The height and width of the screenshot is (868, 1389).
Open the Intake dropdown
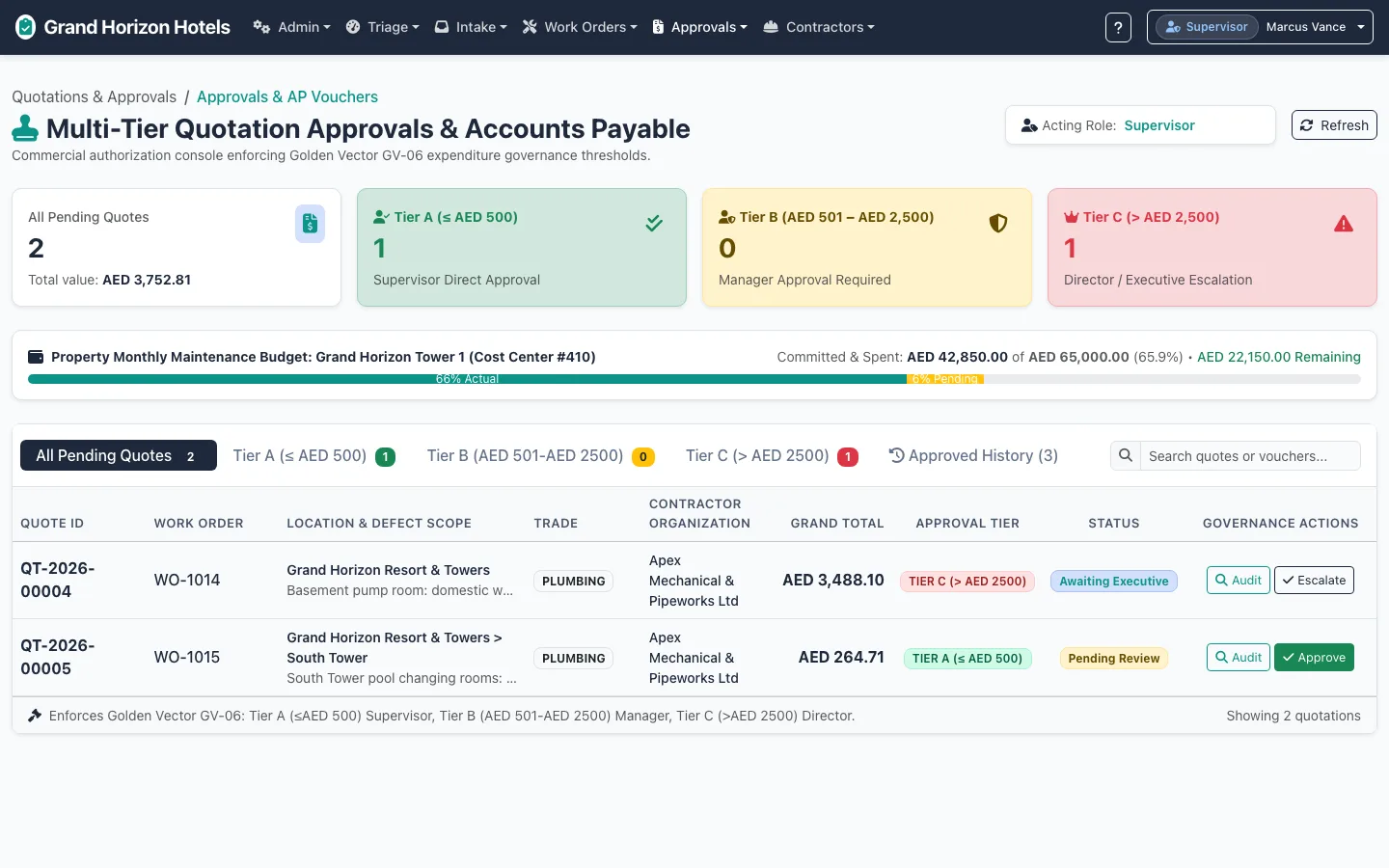point(471,27)
